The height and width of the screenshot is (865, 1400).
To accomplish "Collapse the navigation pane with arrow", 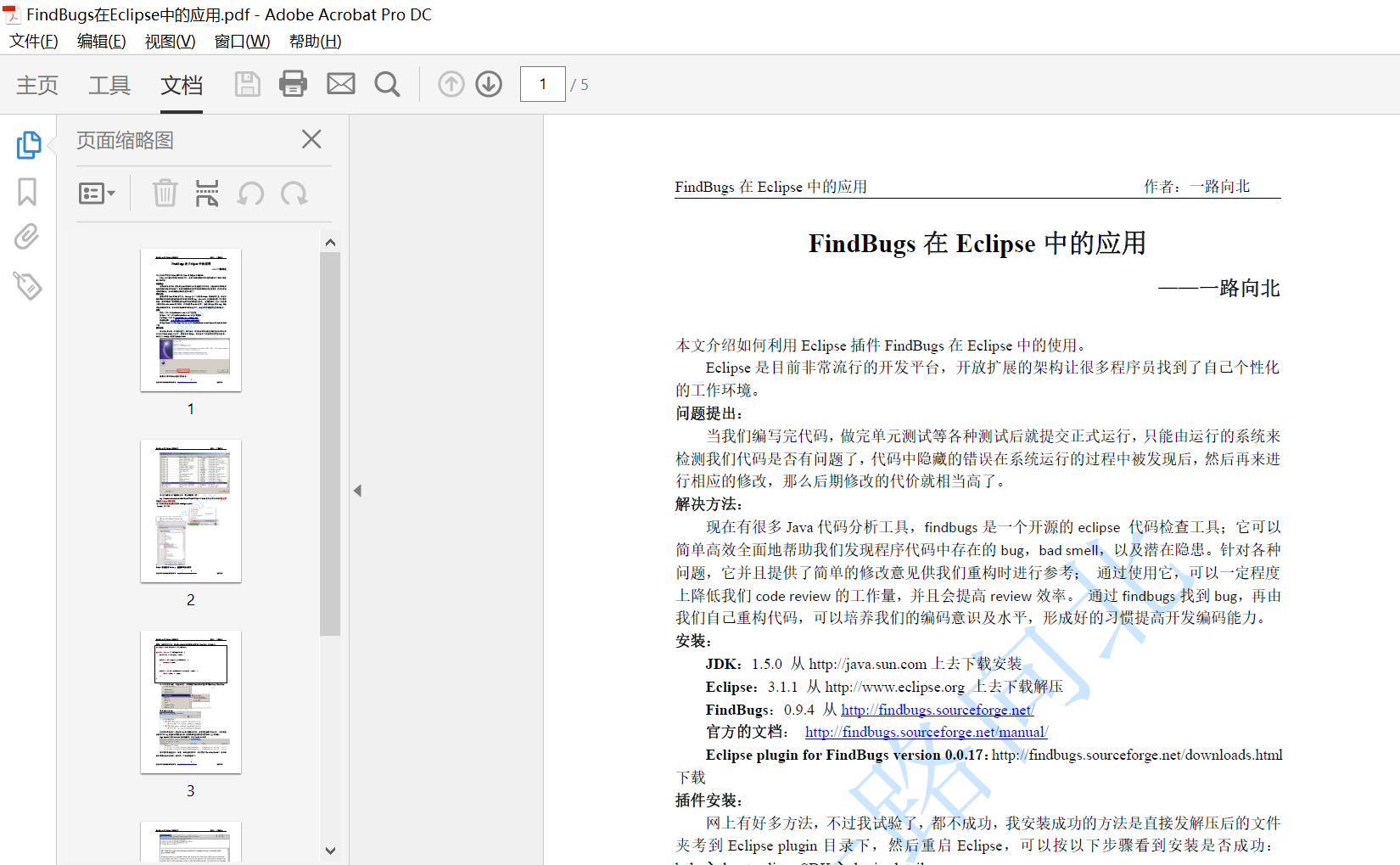I will point(358,491).
